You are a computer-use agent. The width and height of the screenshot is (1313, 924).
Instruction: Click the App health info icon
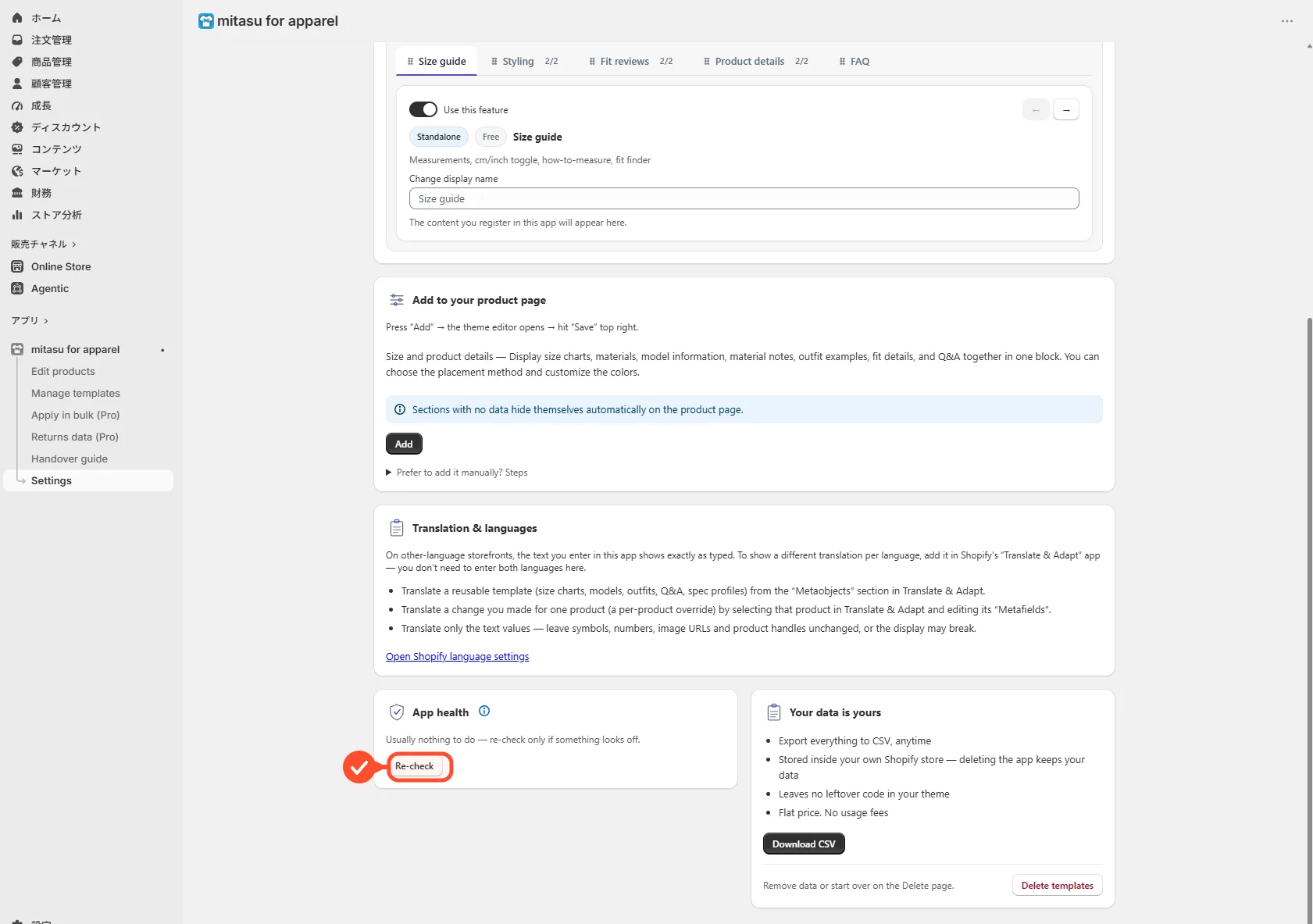pyautogui.click(x=484, y=711)
